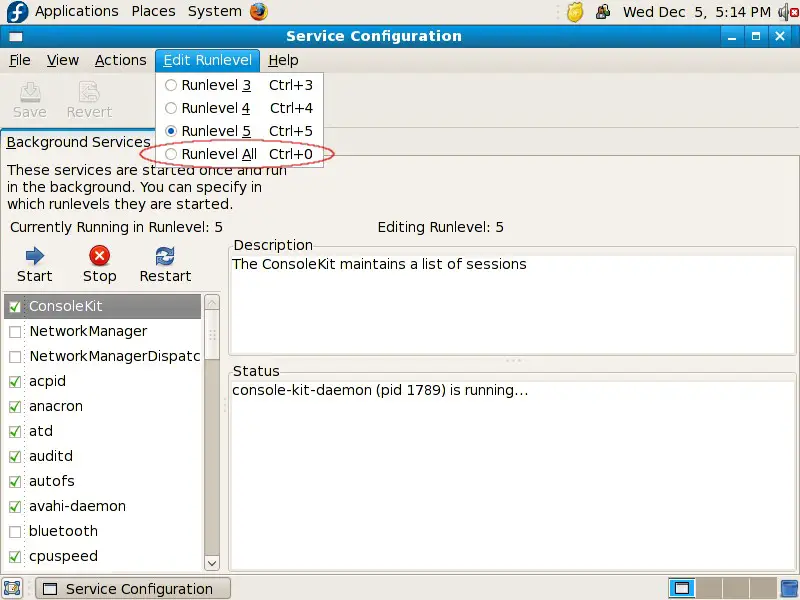Viewport: 800px width, 600px height.
Task: Select the atd service name
Action: pos(41,431)
